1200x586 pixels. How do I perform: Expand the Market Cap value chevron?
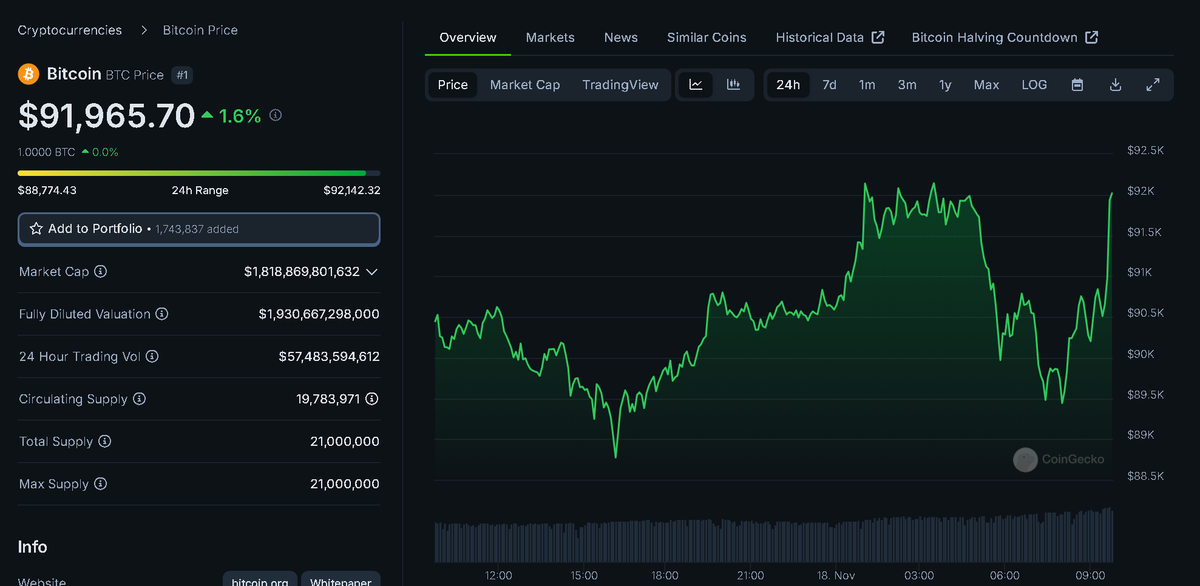pyautogui.click(x=372, y=272)
